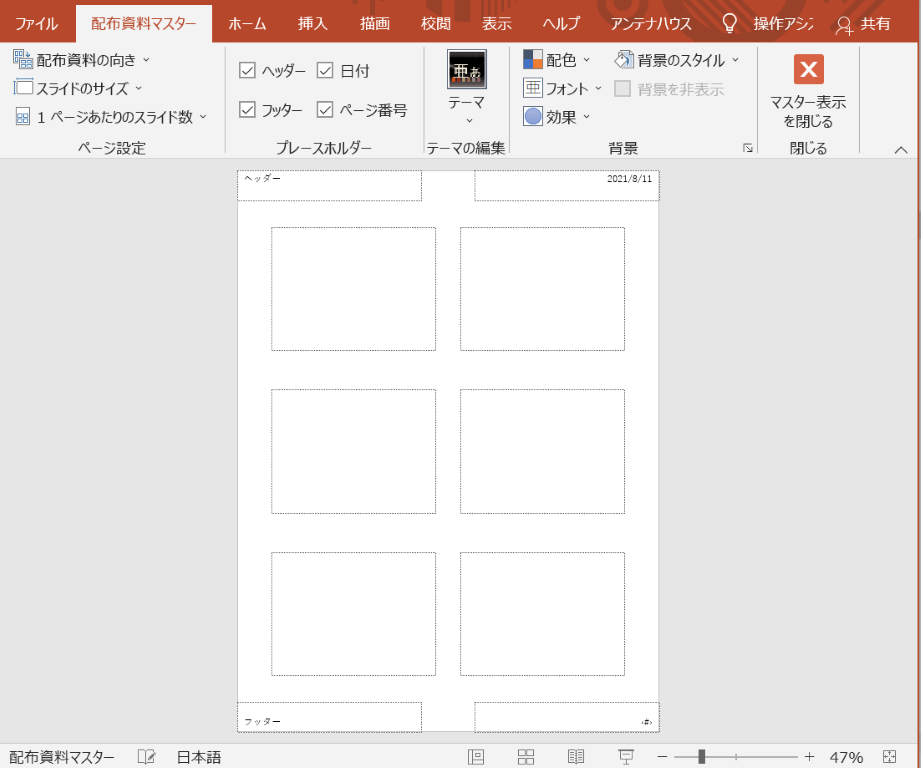Screen dimensions: 921x768
Task: Expand the 背景のスタイル dropdown
Action: click(x=678, y=60)
